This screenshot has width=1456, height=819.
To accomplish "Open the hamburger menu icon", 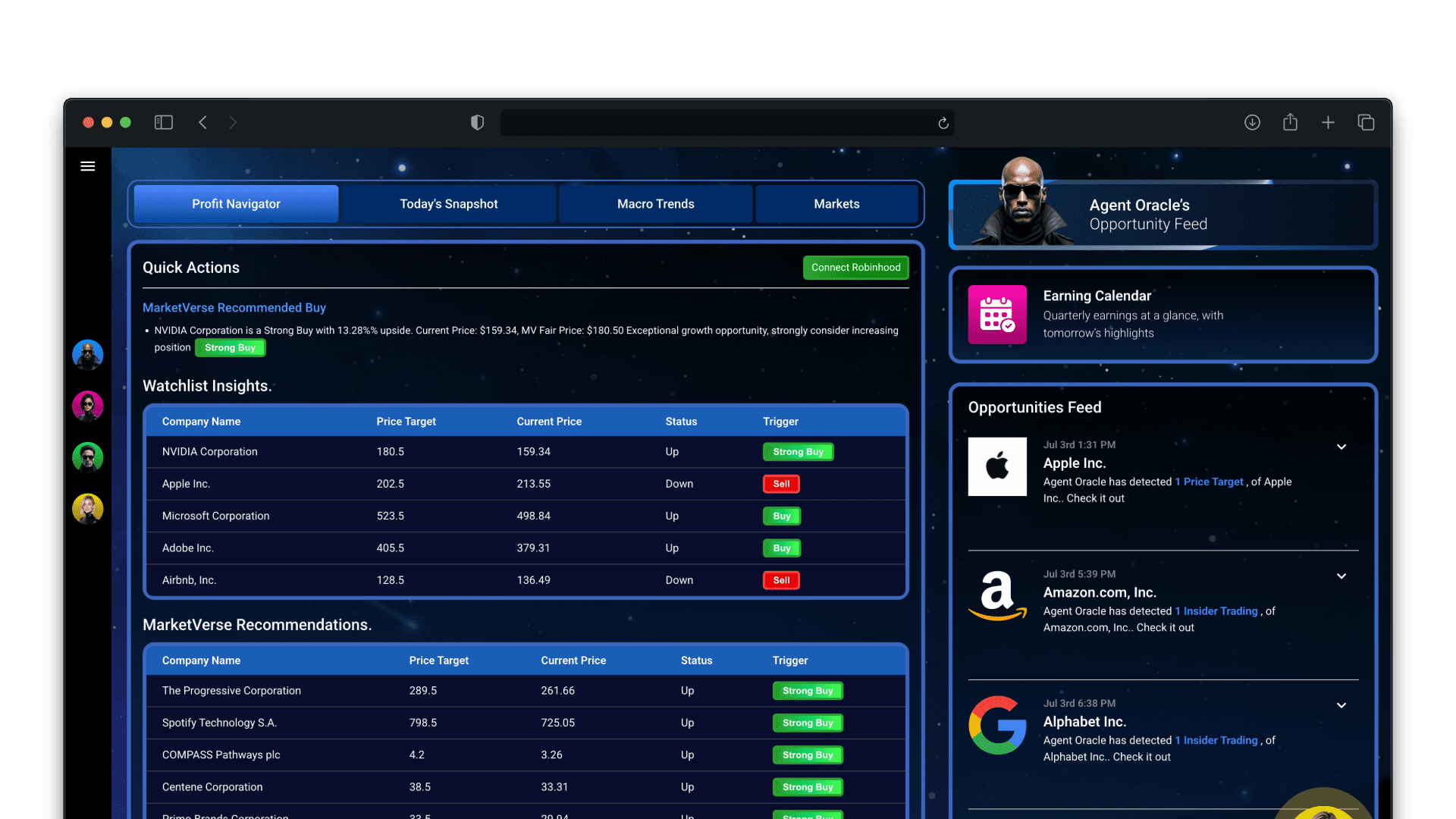I will pyautogui.click(x=88, y=166).
